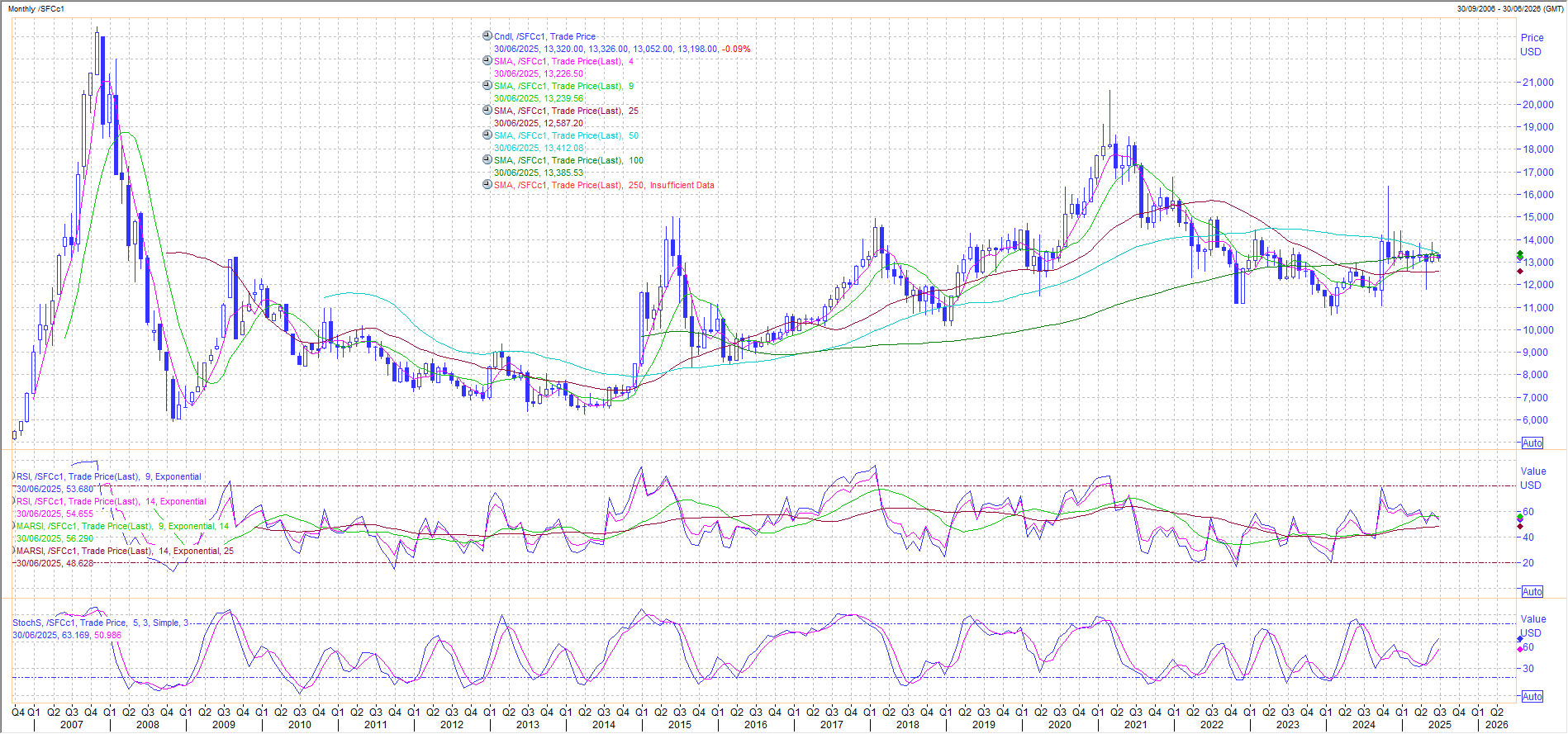
Task: Click the Monthly /SFCc1 chart title
Action: pos(36,8)
